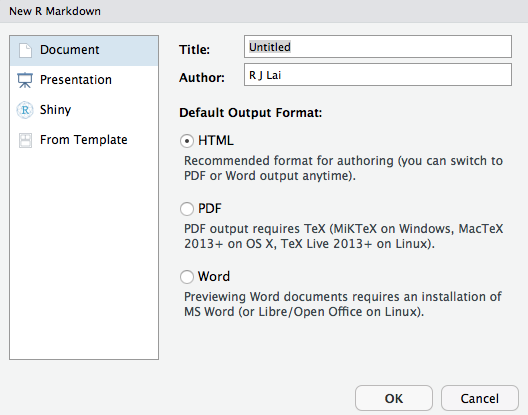Choose Presentation in the type list
Viewport: 528px width, 415px height.
84,80
